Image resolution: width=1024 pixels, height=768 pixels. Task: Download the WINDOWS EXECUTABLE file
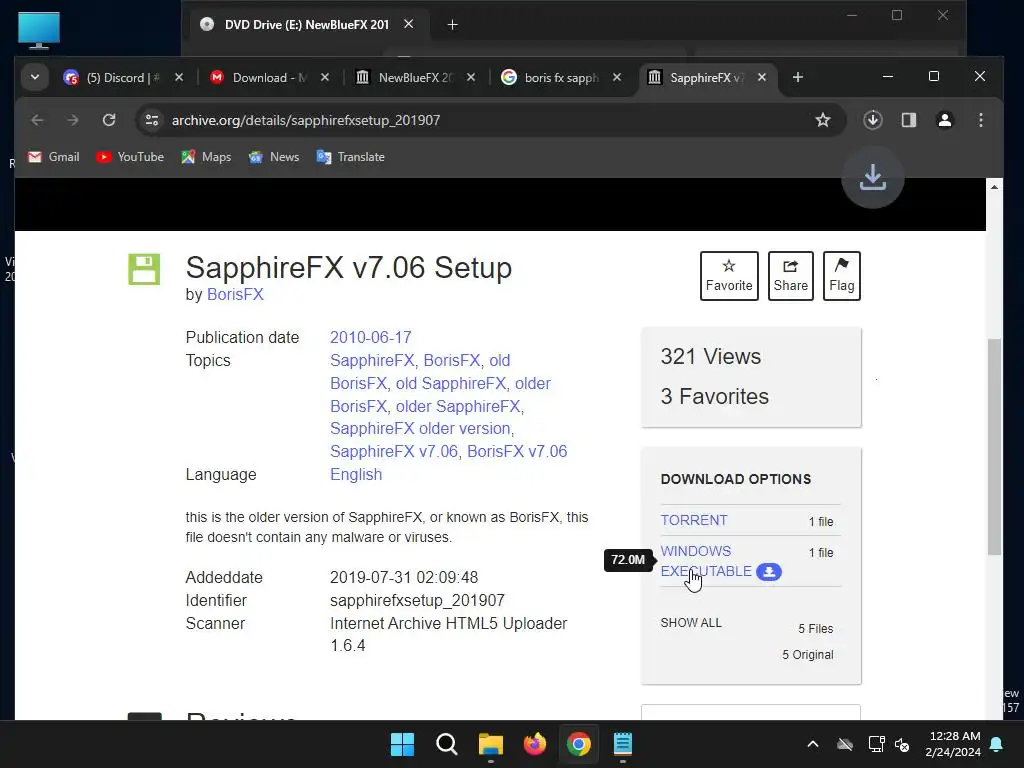(706, 561)
